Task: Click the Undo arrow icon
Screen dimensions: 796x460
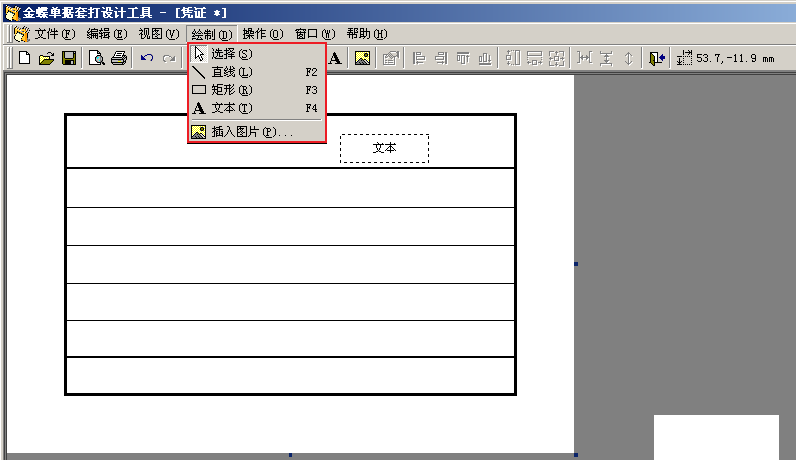Action: [147, 58]
